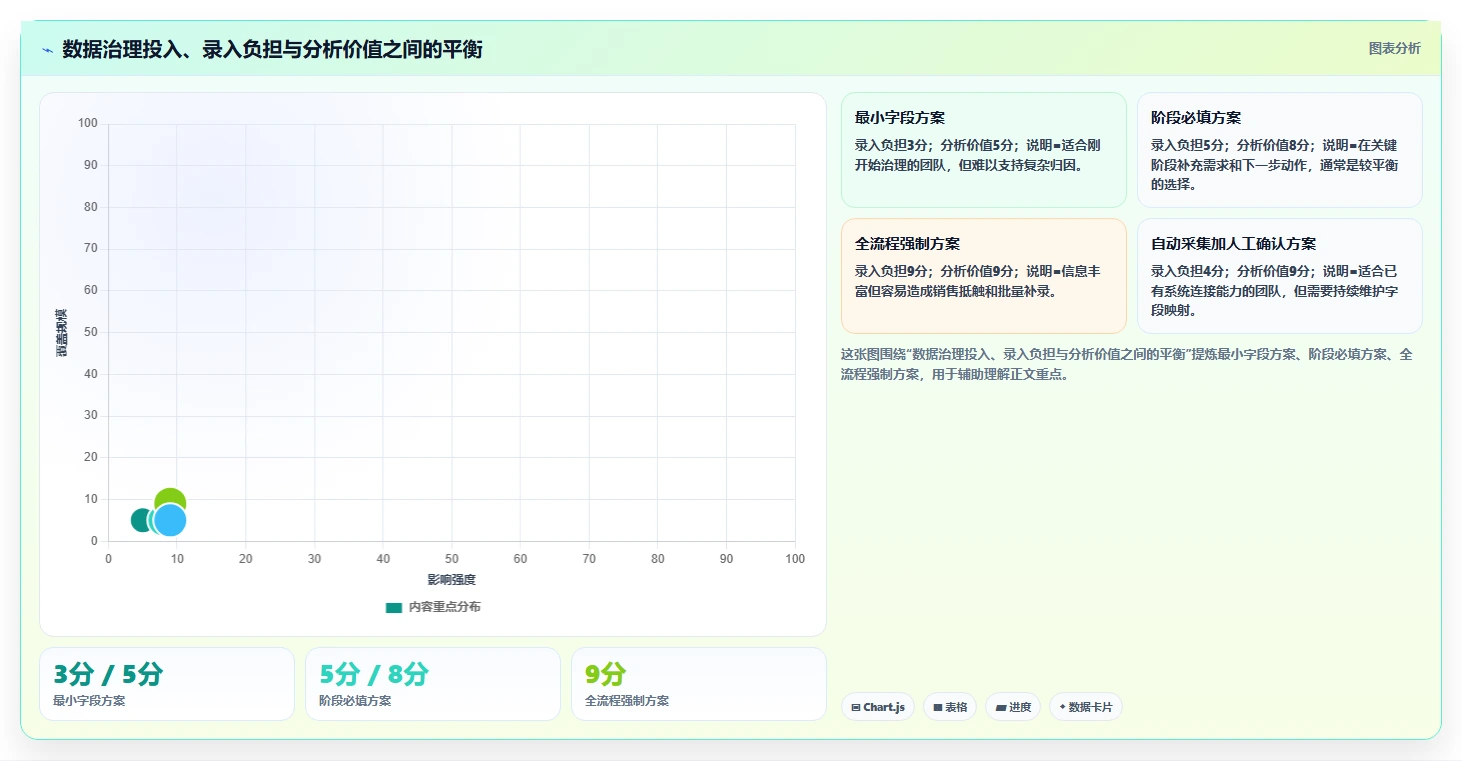Click y-axis tick label 80

(91, 207)
